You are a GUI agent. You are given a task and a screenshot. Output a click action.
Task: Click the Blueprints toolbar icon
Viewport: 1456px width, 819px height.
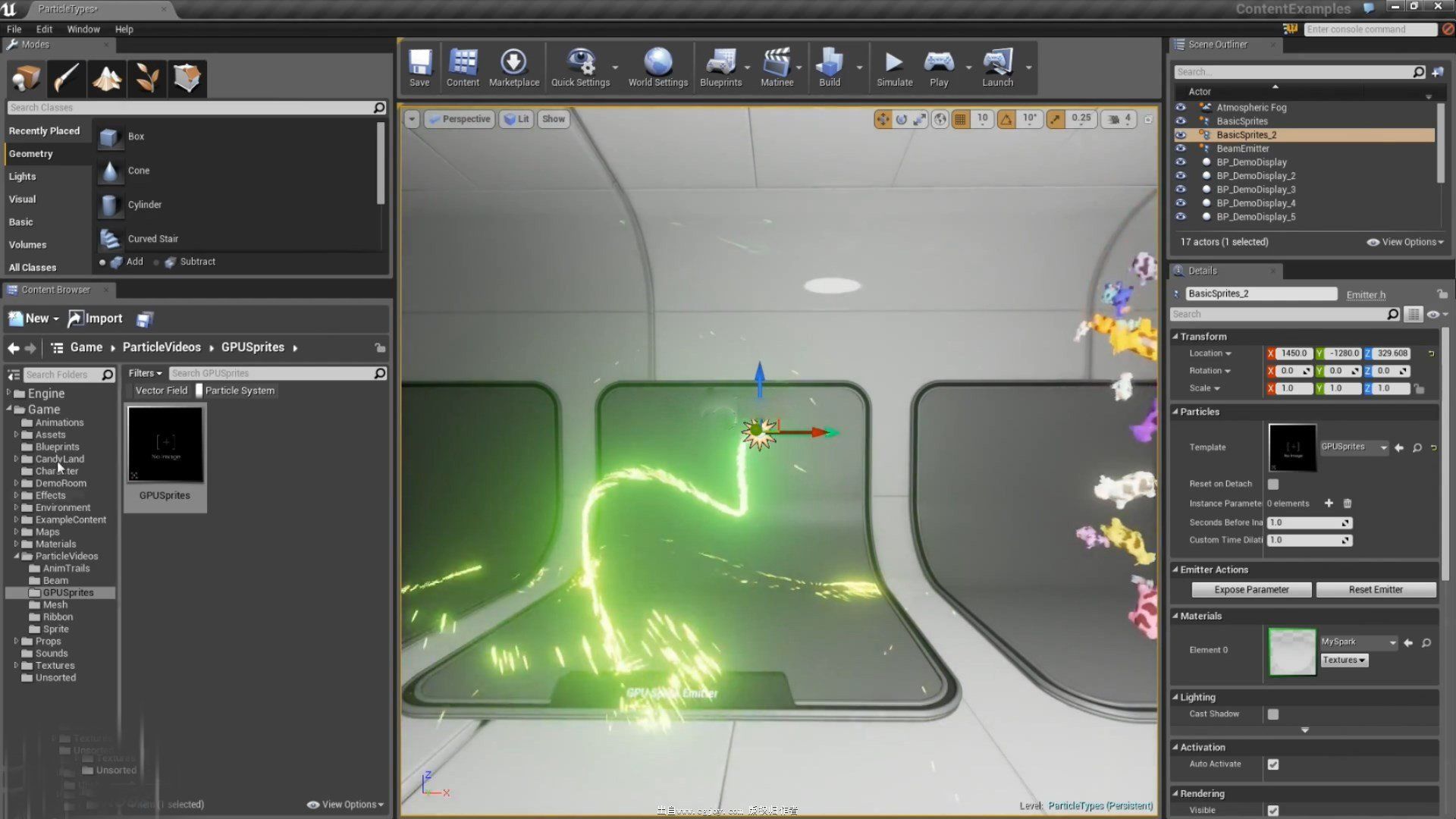tap(720, 67)
